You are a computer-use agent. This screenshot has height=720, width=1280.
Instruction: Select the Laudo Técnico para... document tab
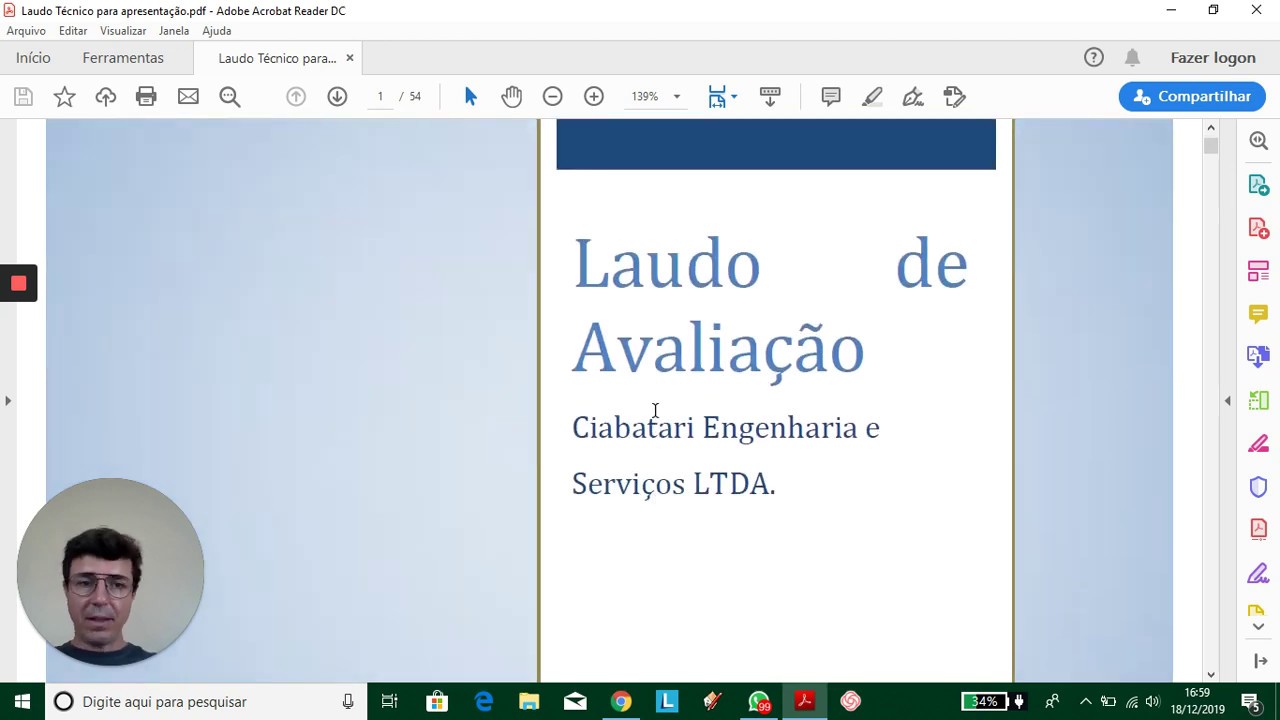click(x=277, y=58)
